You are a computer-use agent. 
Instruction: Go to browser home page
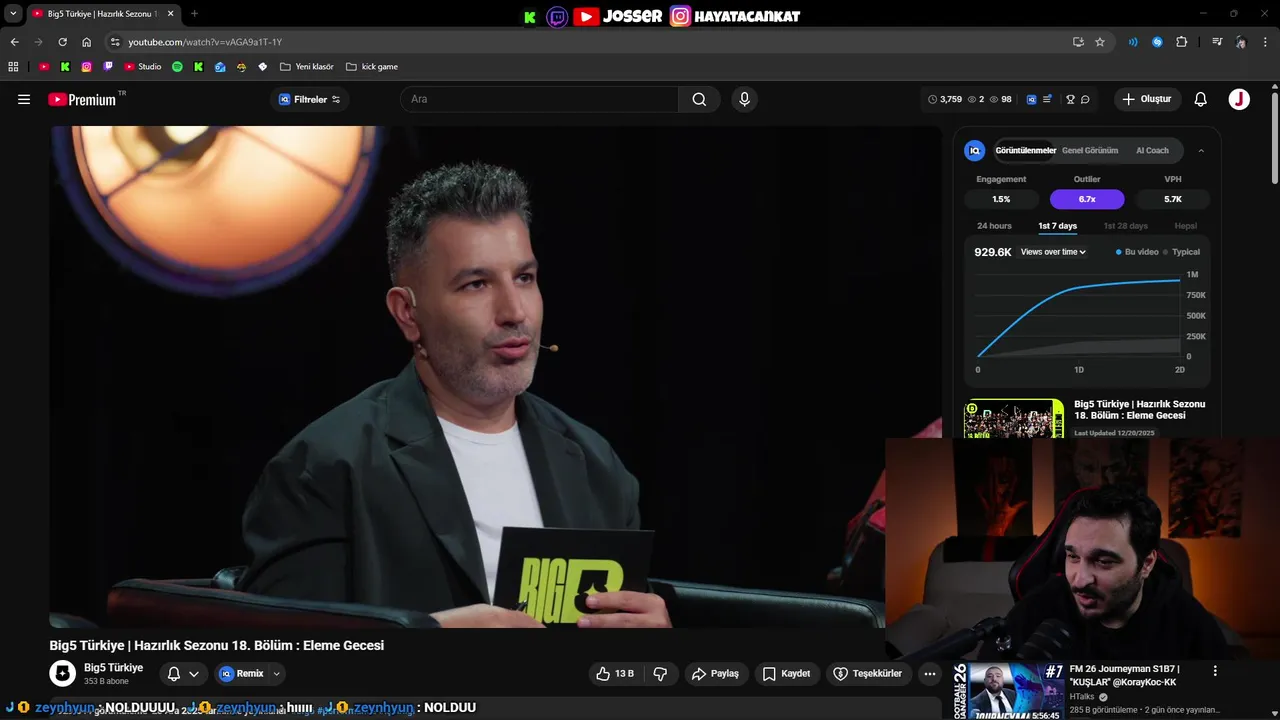(x=87, y=42)
